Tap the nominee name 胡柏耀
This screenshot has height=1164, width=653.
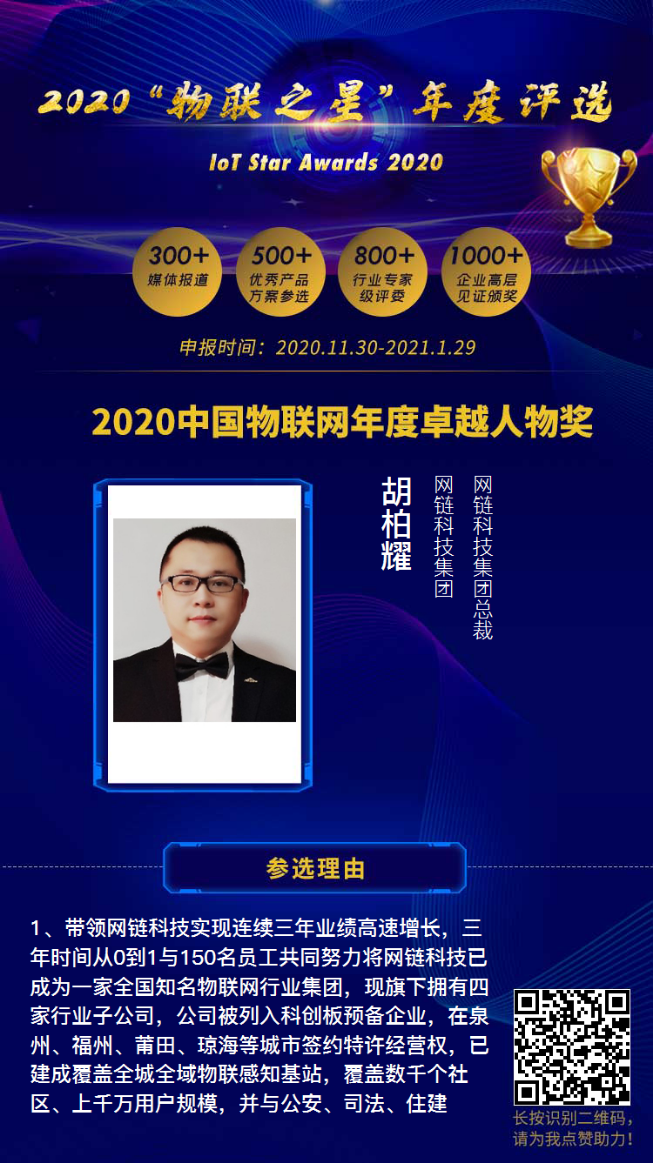(396, 523)
